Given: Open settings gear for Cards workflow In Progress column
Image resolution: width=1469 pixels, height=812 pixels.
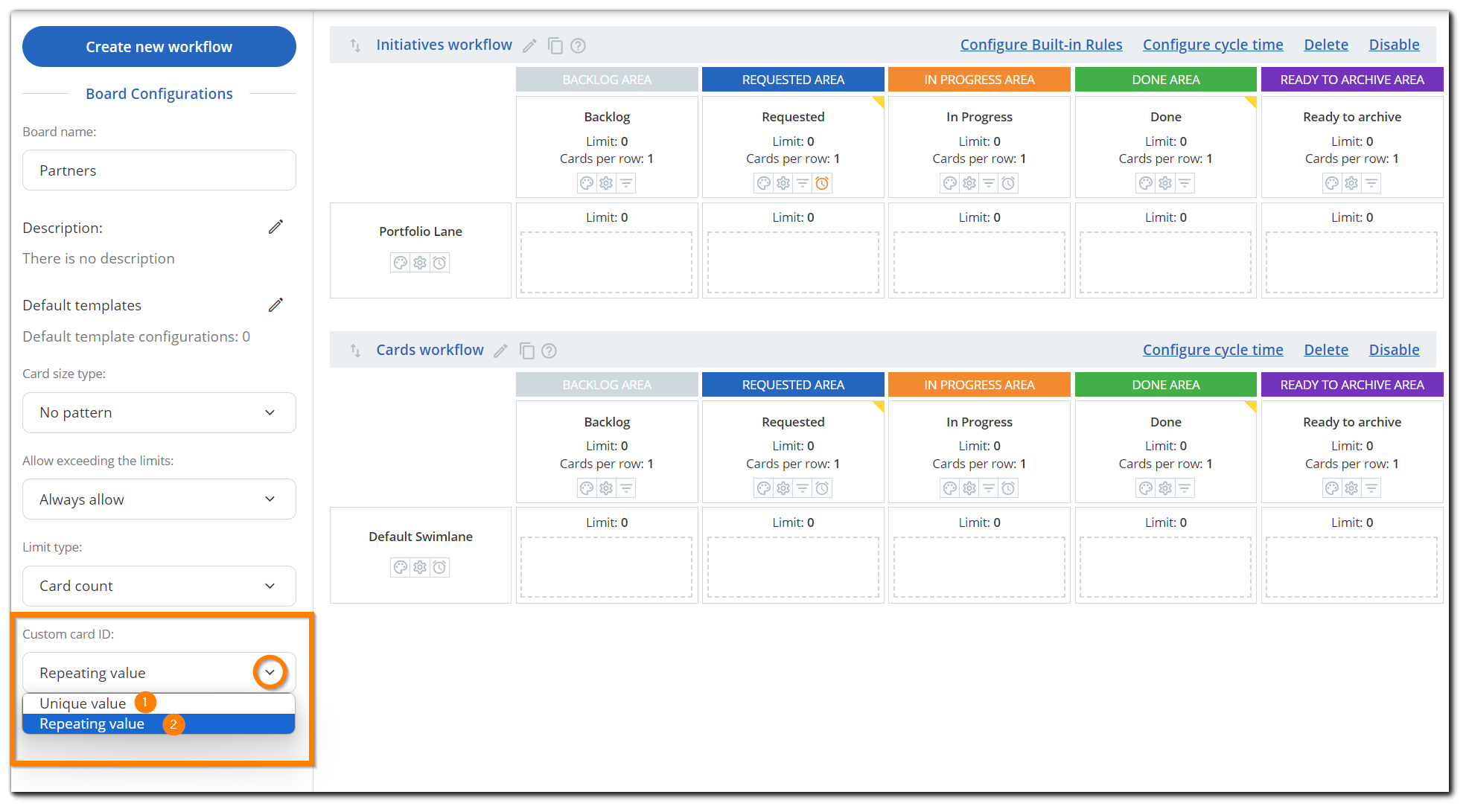Looking at the screenshot, I should 969,488.
